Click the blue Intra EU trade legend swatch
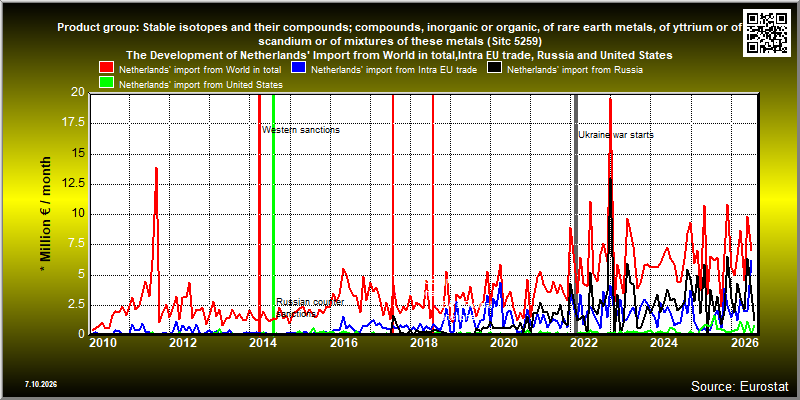 click(298, 69)
